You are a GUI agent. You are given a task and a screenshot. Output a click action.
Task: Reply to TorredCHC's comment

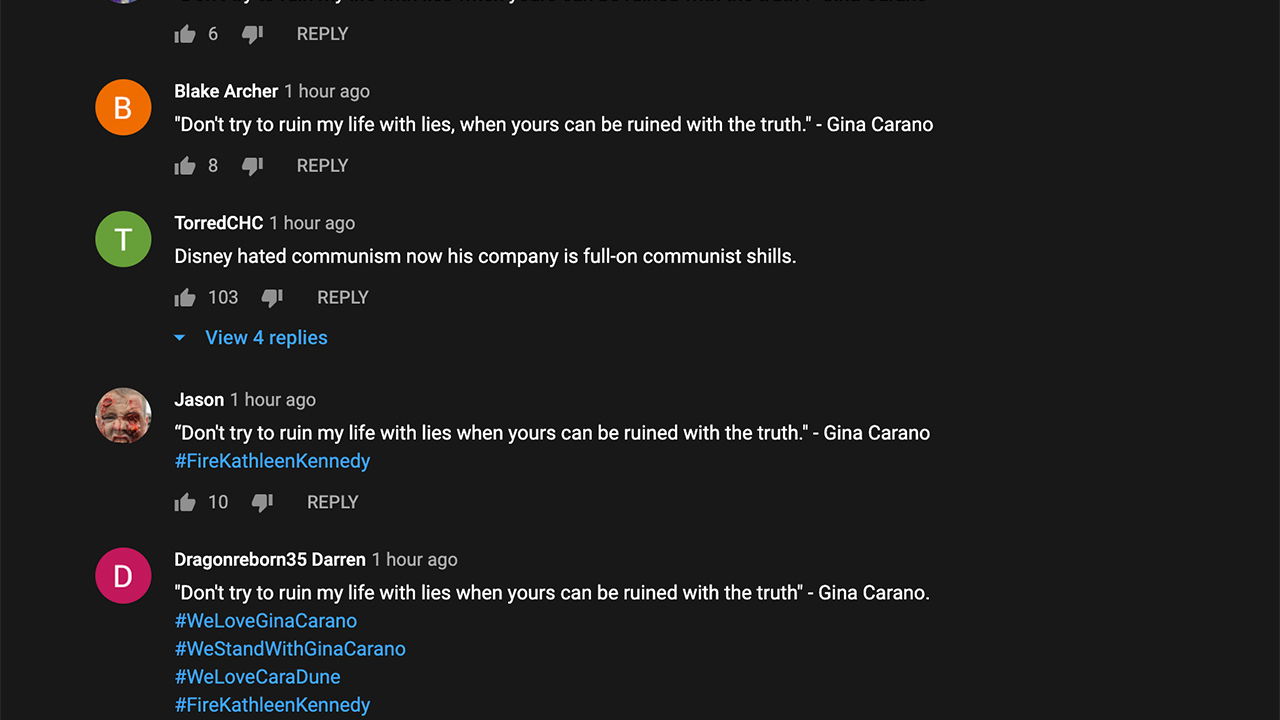(x=342, y=298)
